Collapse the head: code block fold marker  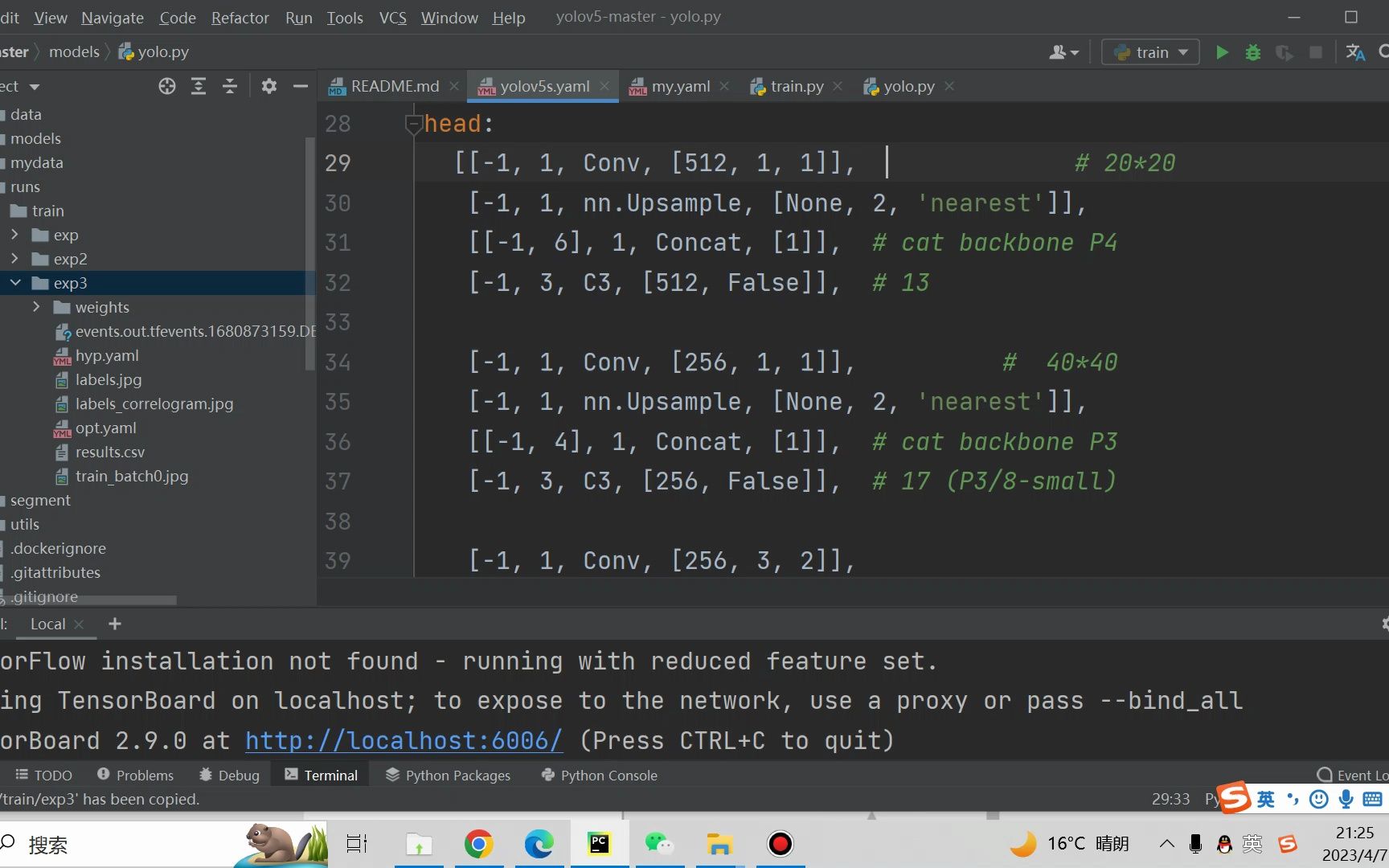[414, 125]
